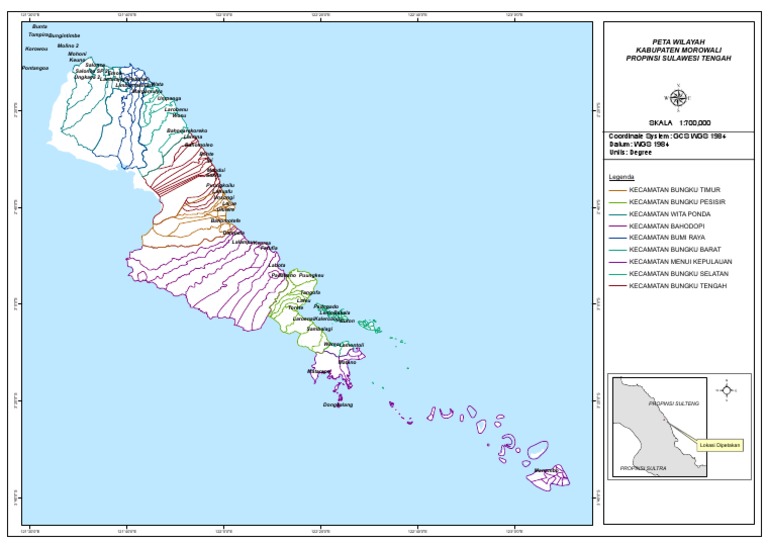Viewport: 768px width, 544px height.
Task: Select the Kecamatan Bungku Pesisir legend line
Action: coord(617,202)
